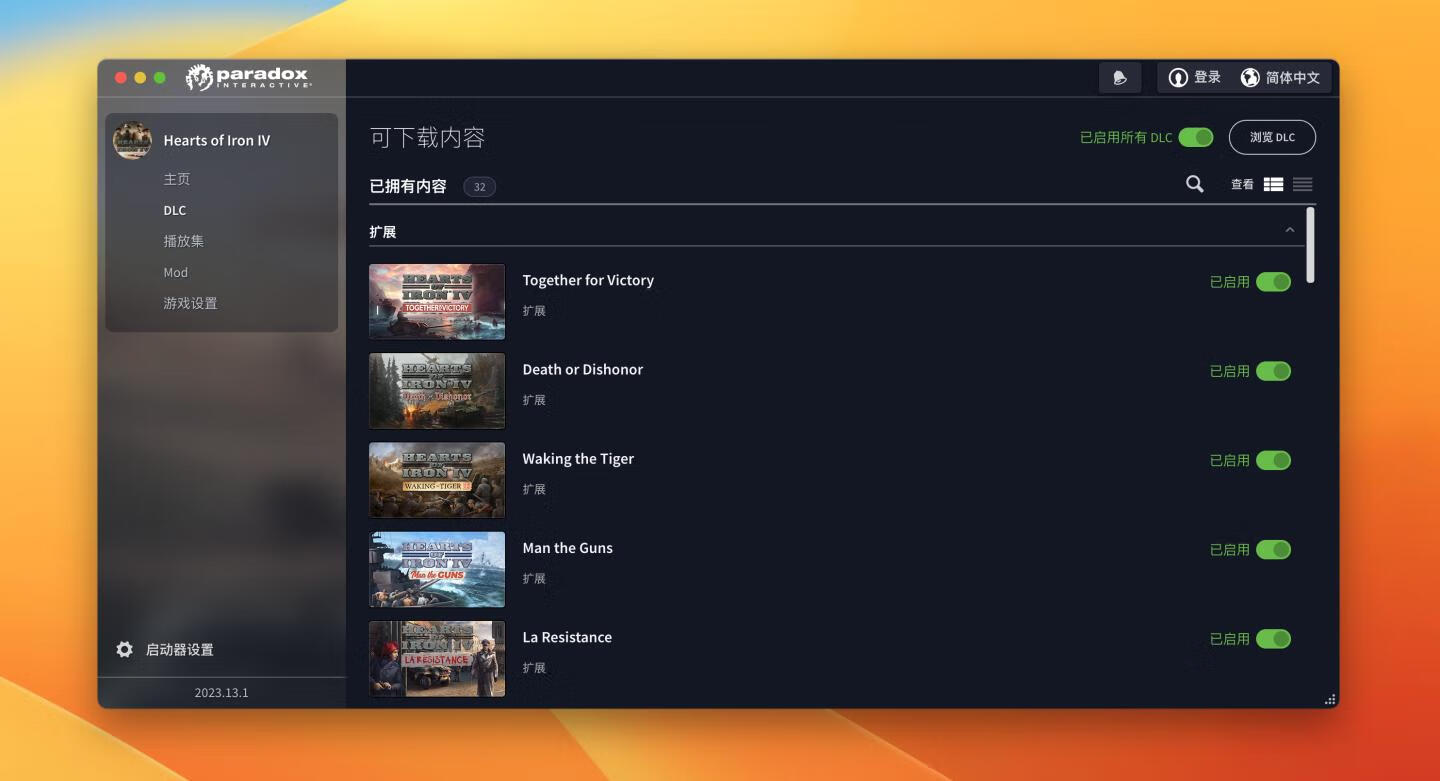
Task: Click the Hearts of Iron IV game title
Action: [217, 141]
